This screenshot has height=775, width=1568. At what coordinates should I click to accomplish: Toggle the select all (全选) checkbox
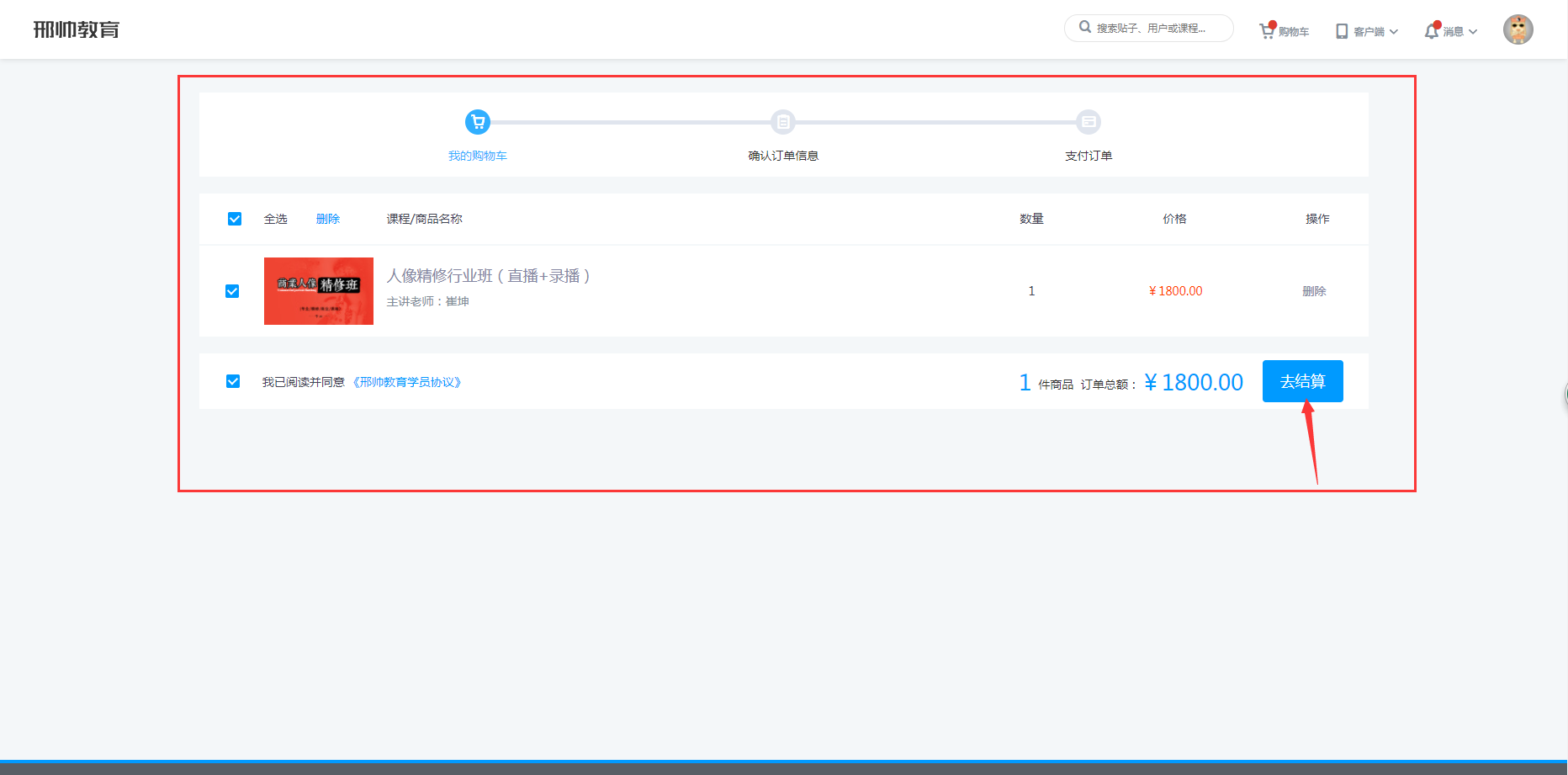235,219
